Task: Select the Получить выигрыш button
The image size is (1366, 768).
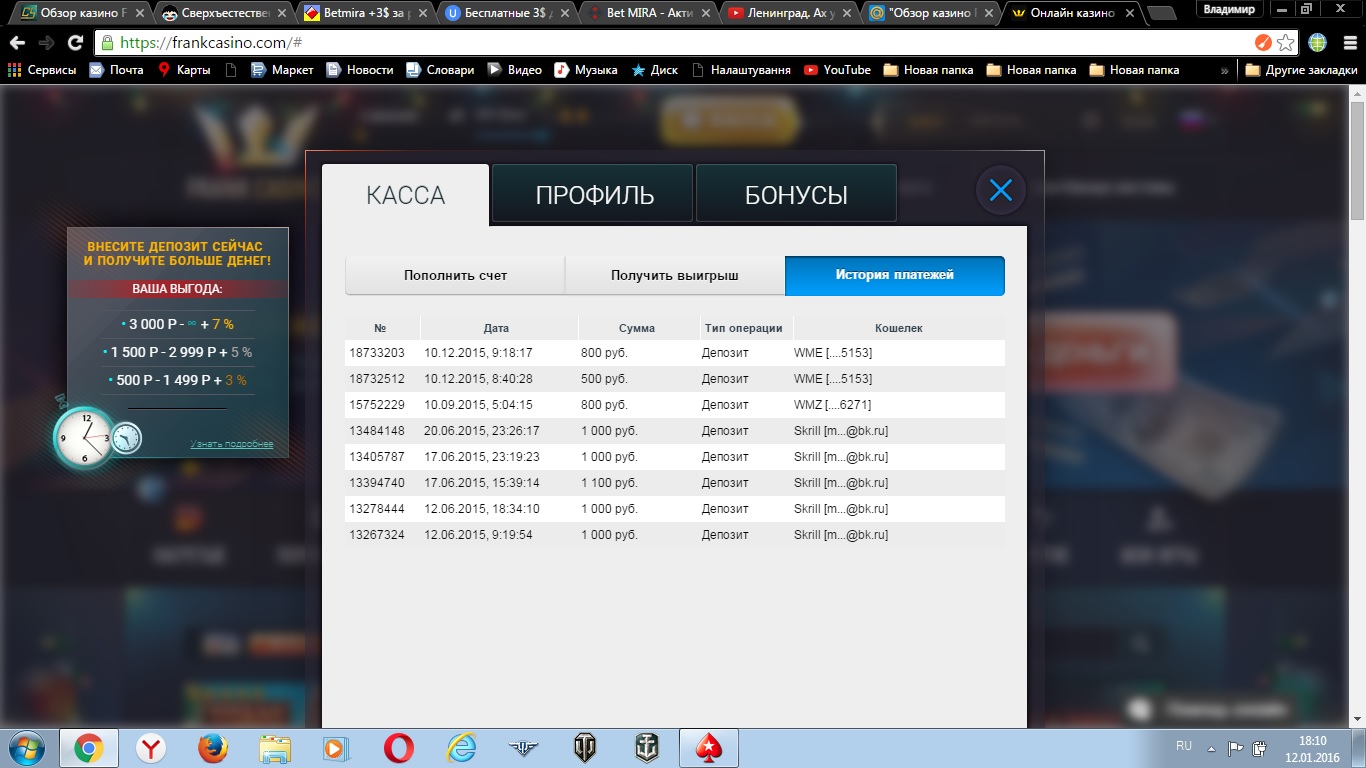Action: [675, 275]
